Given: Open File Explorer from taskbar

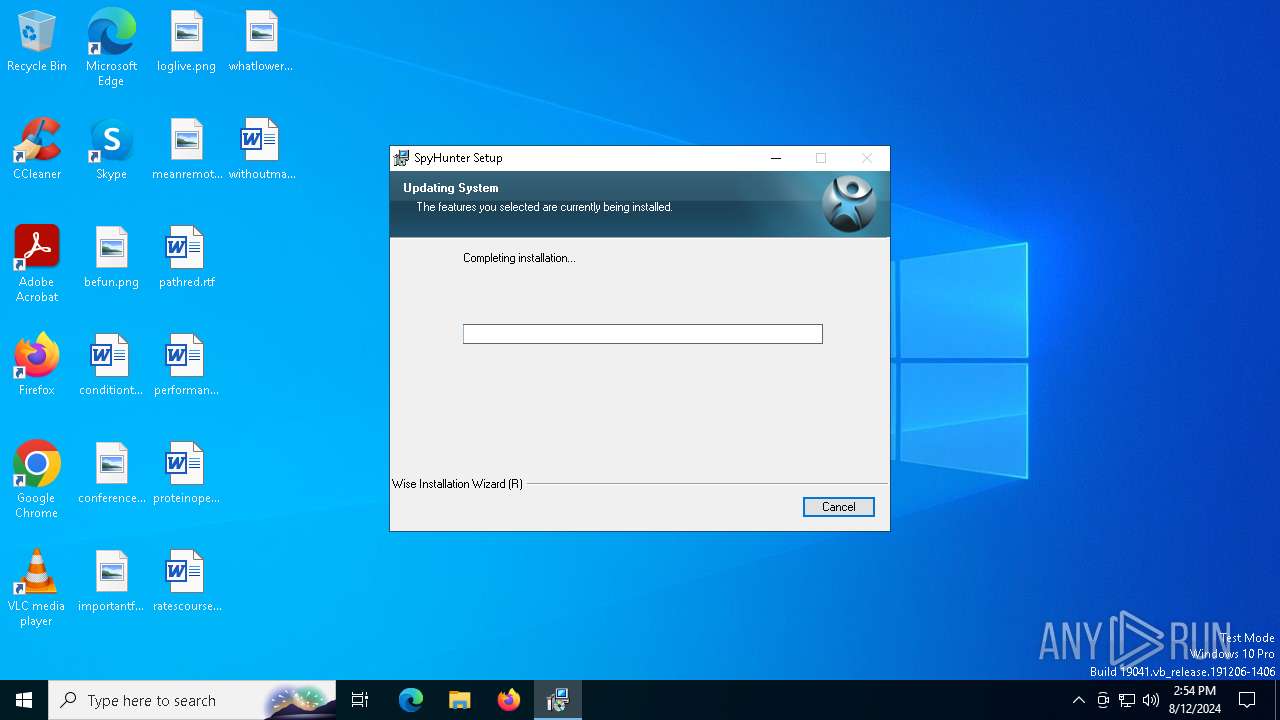Looking at the screenshot, I should pyautogui.click(x=460, y=700).
